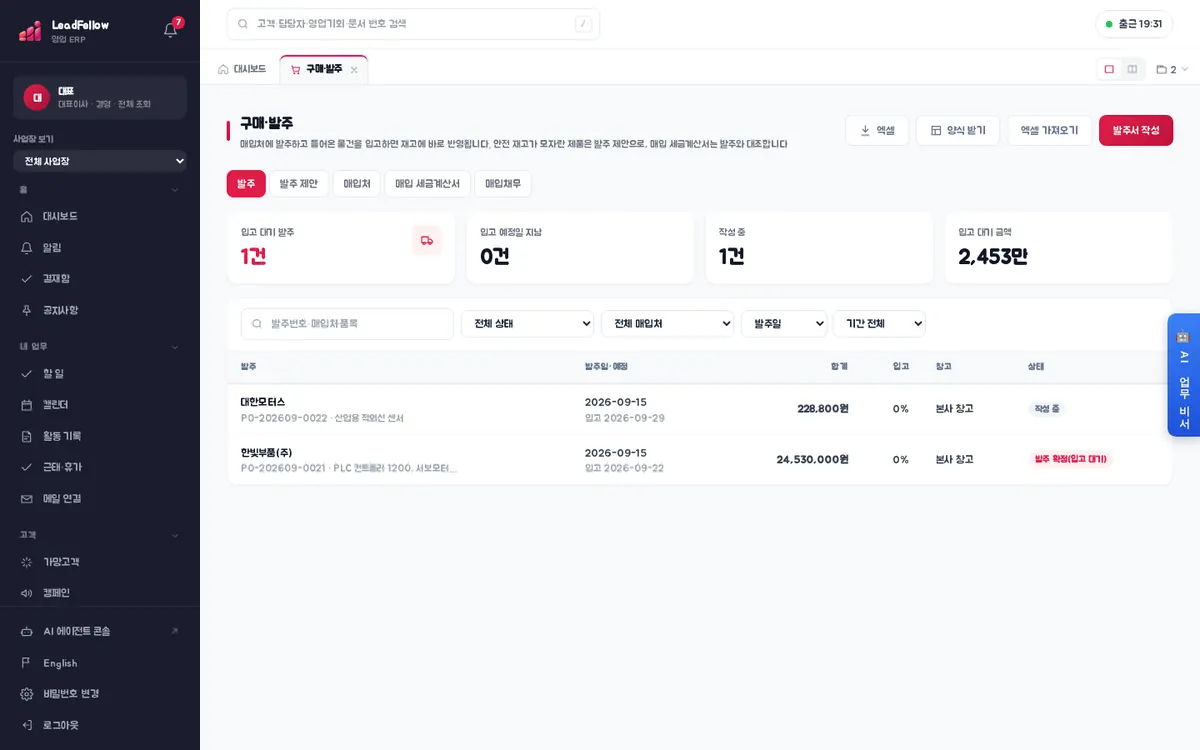1200x750 pixels.
Task: Open 메일 연결 in the sidebar
Action: click(x=100, y=498)
